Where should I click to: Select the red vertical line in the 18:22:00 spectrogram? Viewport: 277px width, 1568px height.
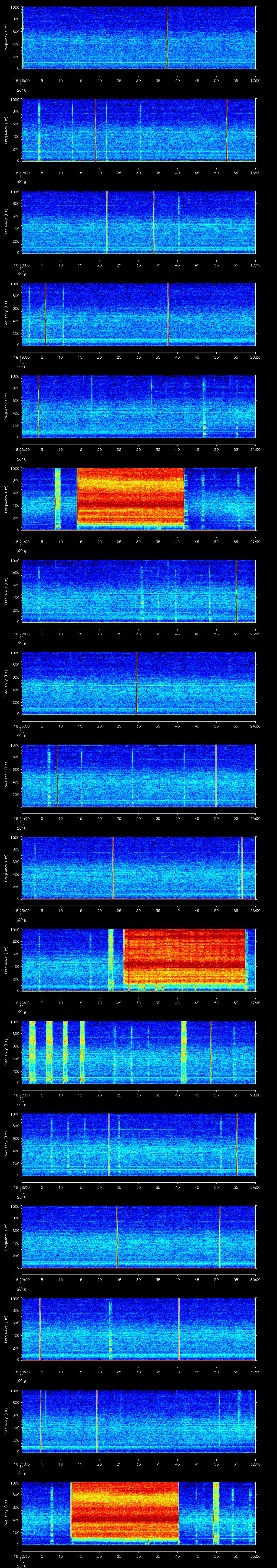point(236,590)
